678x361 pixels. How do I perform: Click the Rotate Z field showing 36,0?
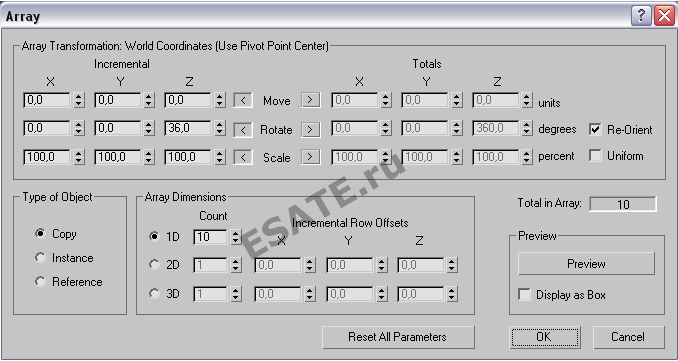[x=189, y=129]
